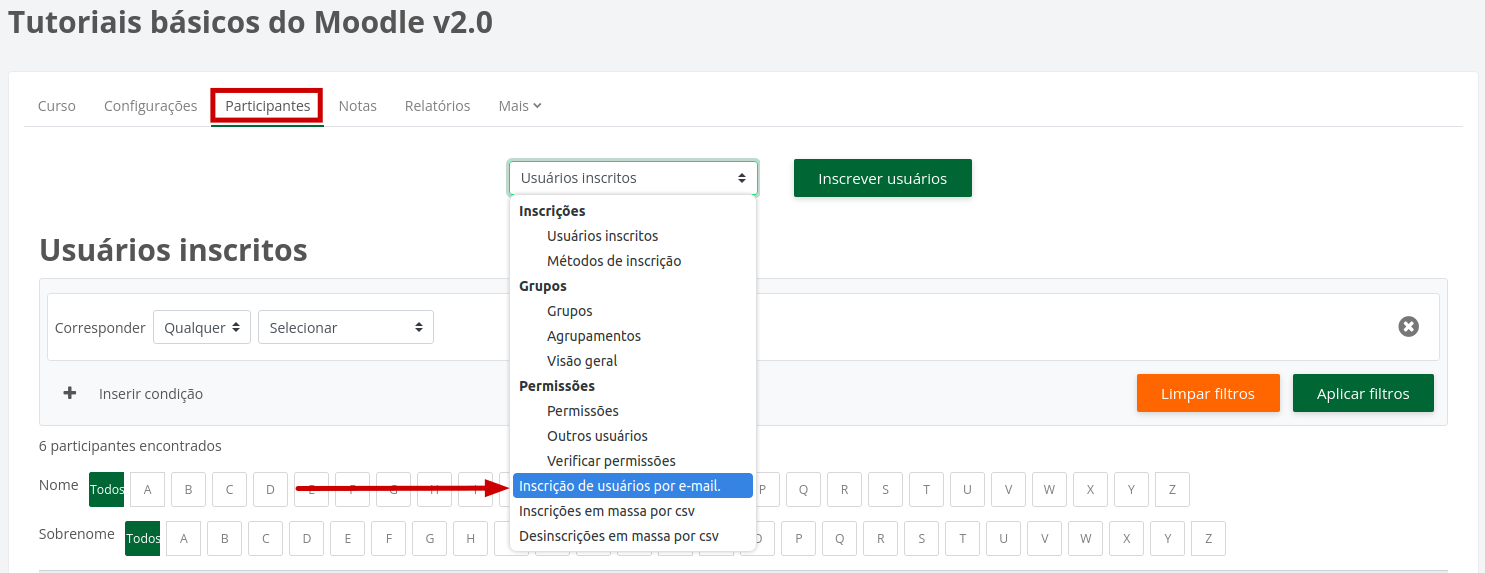This screenshot has width=1485, height=573.
Task: Click the 'Tutoriais básicos do Moodle v2.0' title
Action: [251, 22]
